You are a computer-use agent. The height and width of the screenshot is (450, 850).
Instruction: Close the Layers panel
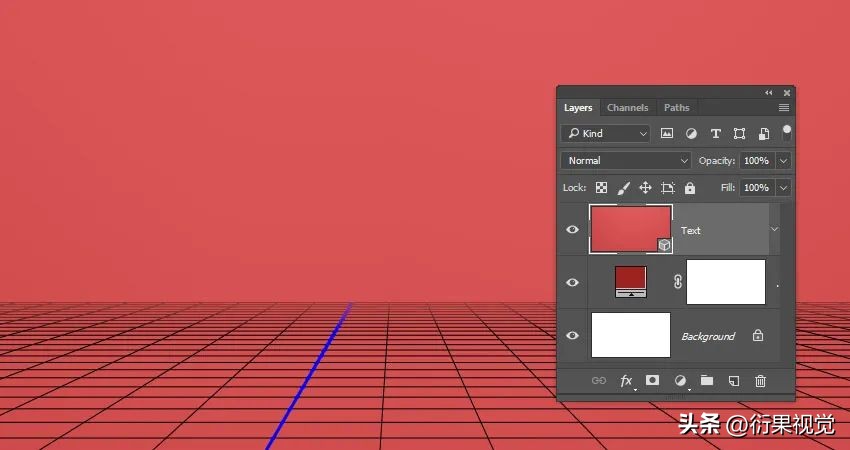[x=787, y=93]
